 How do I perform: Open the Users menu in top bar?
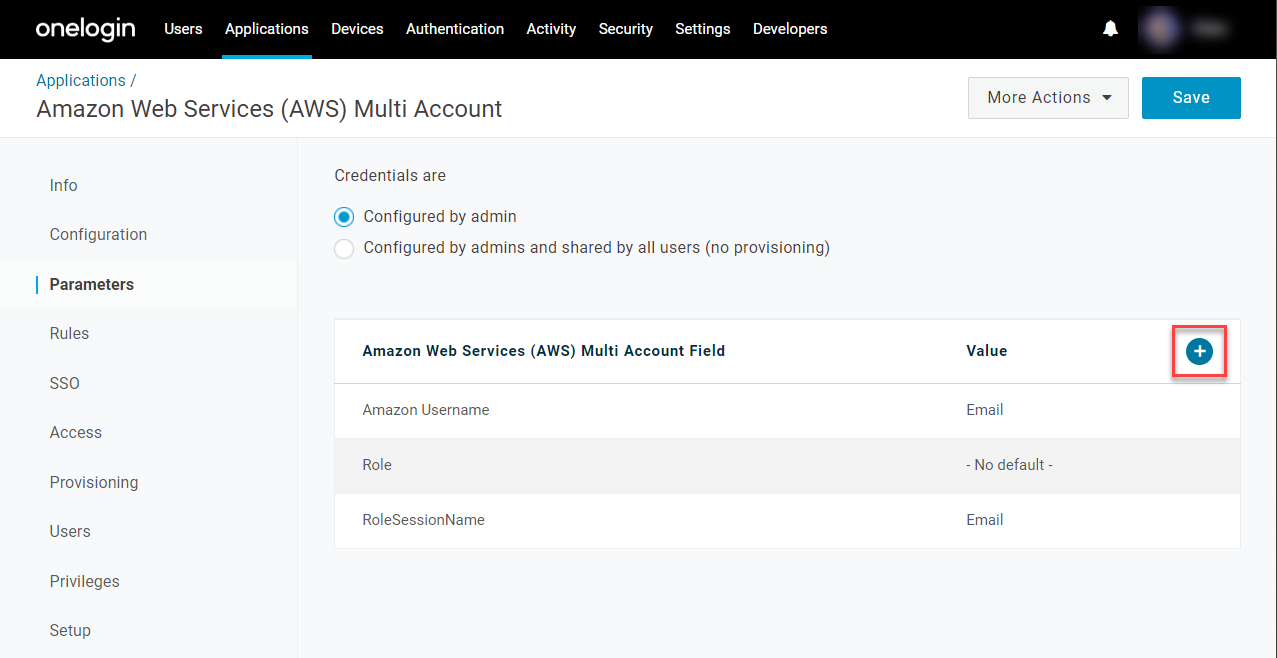point(183,29)
